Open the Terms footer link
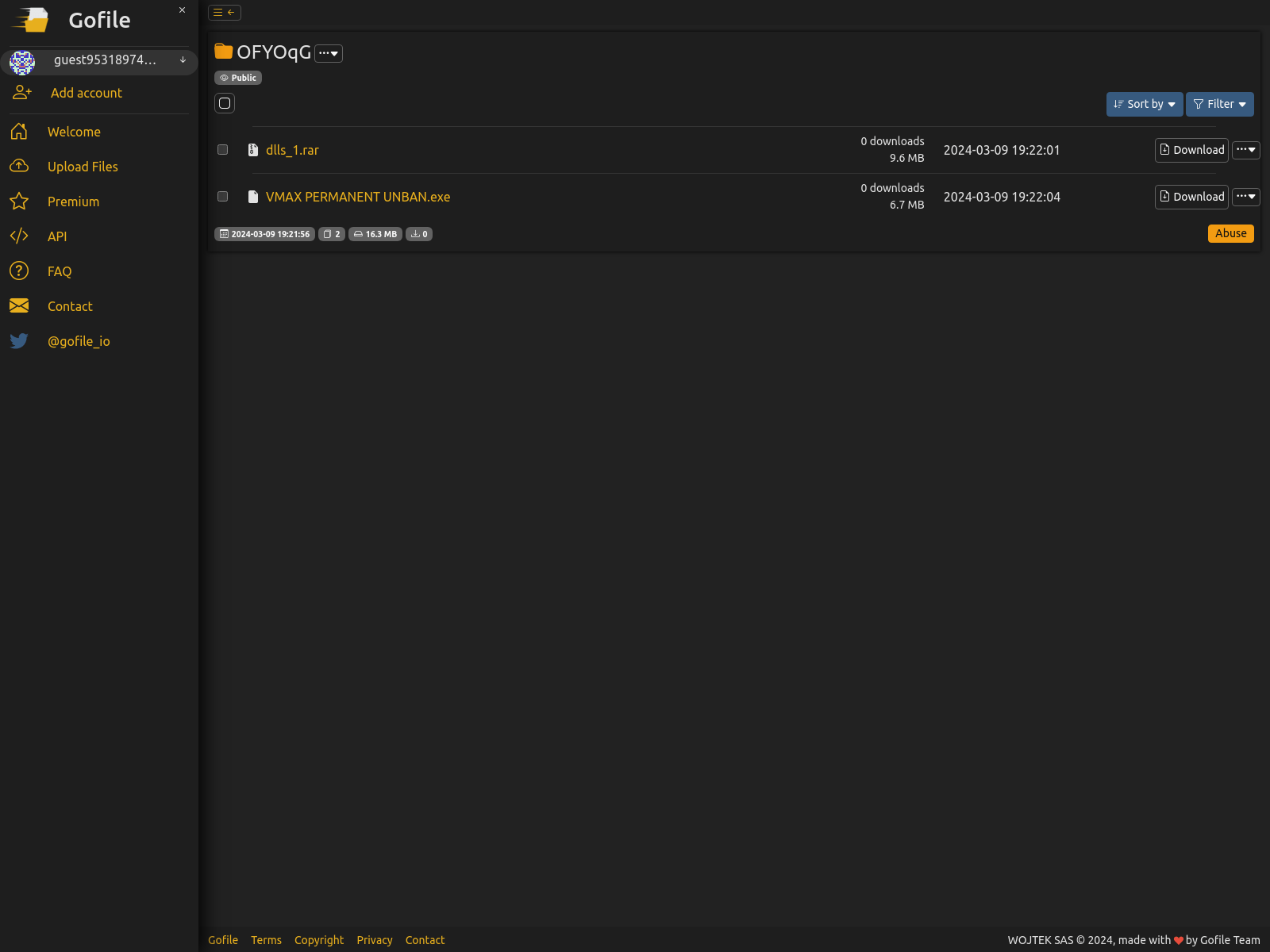 coord(266,940)
